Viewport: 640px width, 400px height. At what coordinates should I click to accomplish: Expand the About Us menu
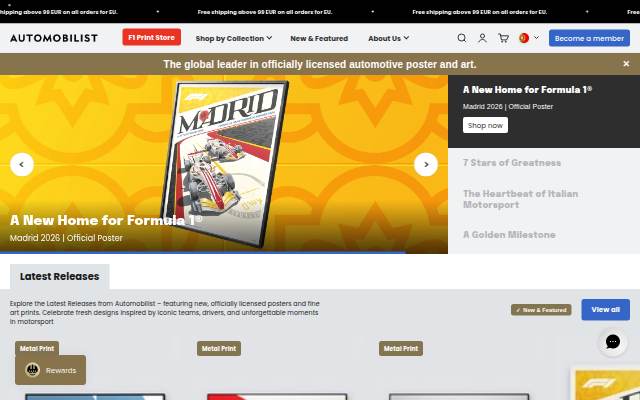point(389,38)
